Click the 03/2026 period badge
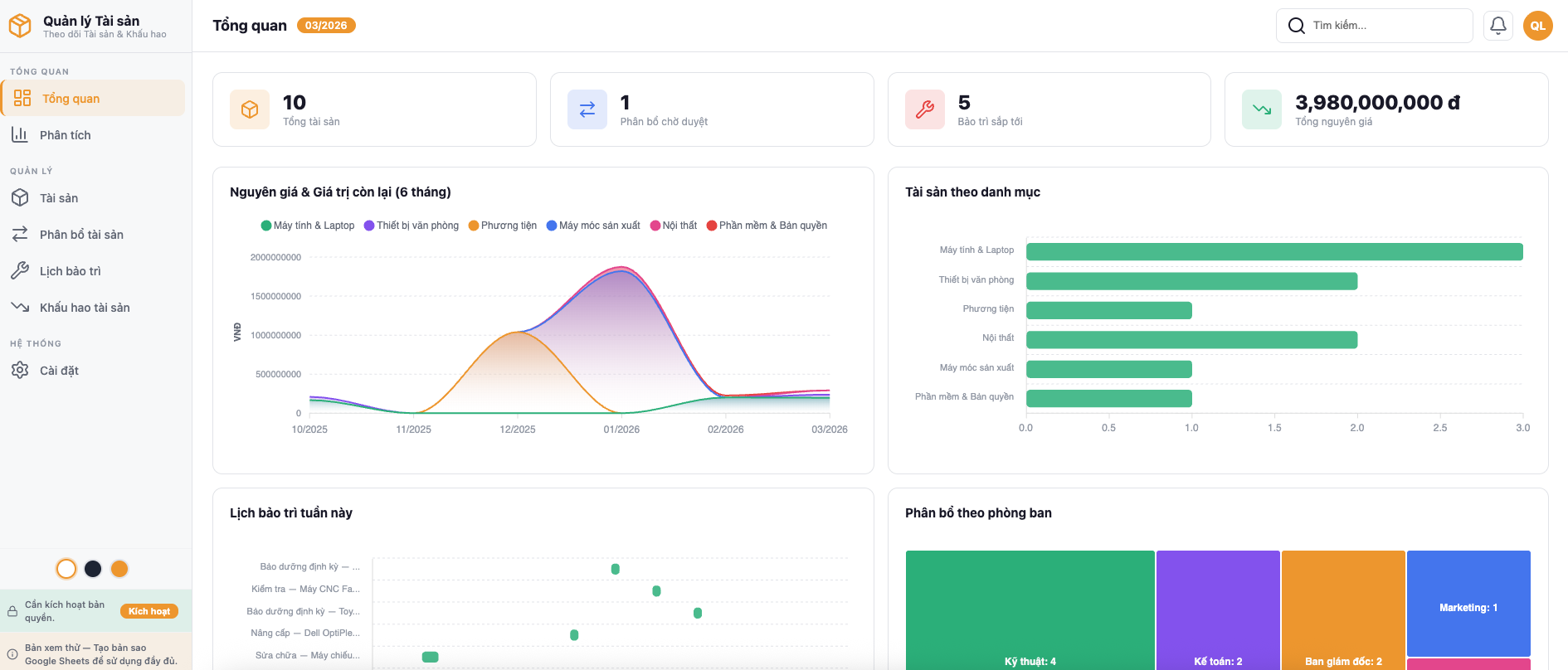Screen dimensions: 1568x670 (326, 26)
